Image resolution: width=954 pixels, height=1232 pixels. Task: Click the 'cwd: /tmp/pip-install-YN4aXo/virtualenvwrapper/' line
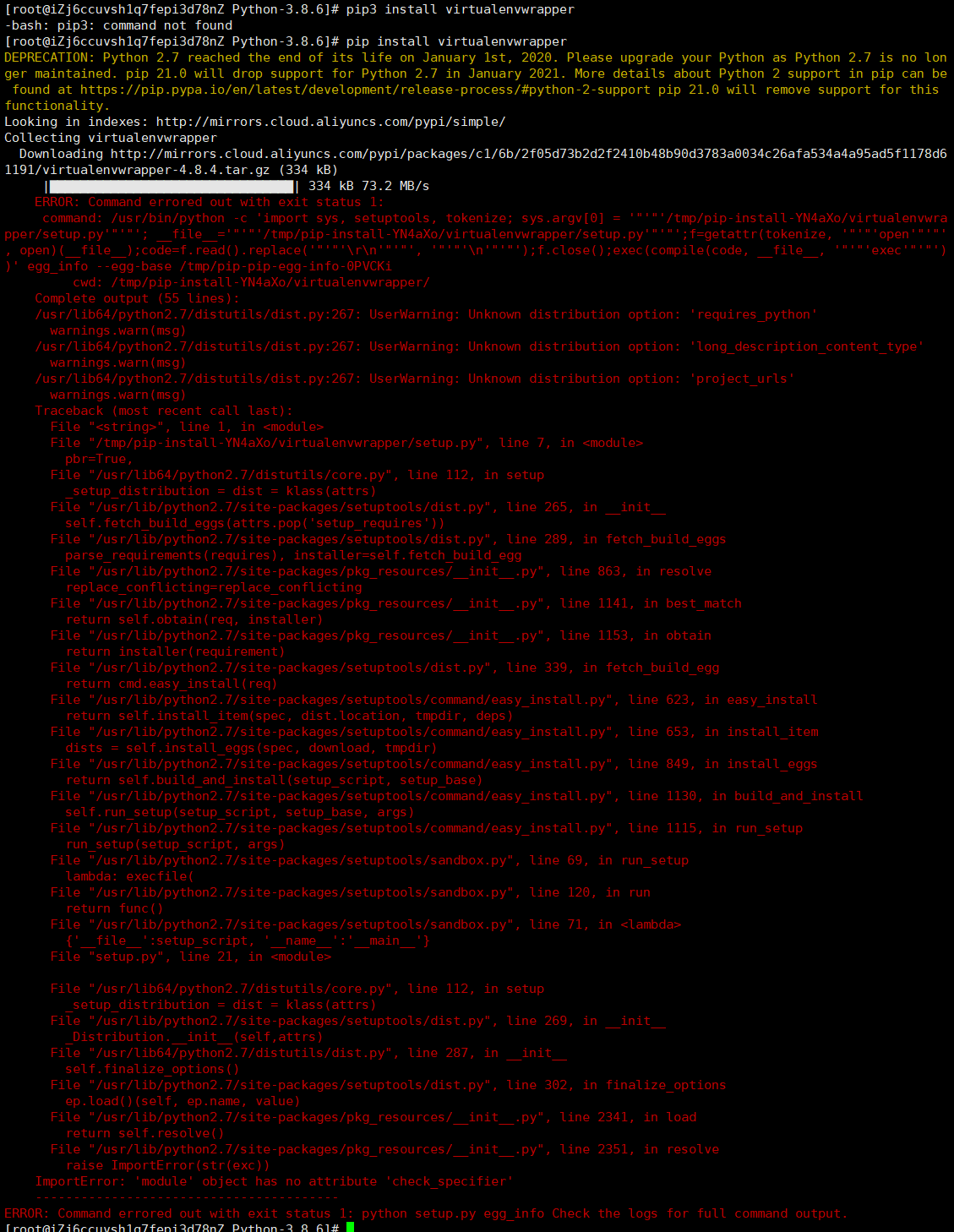(251, 282)
